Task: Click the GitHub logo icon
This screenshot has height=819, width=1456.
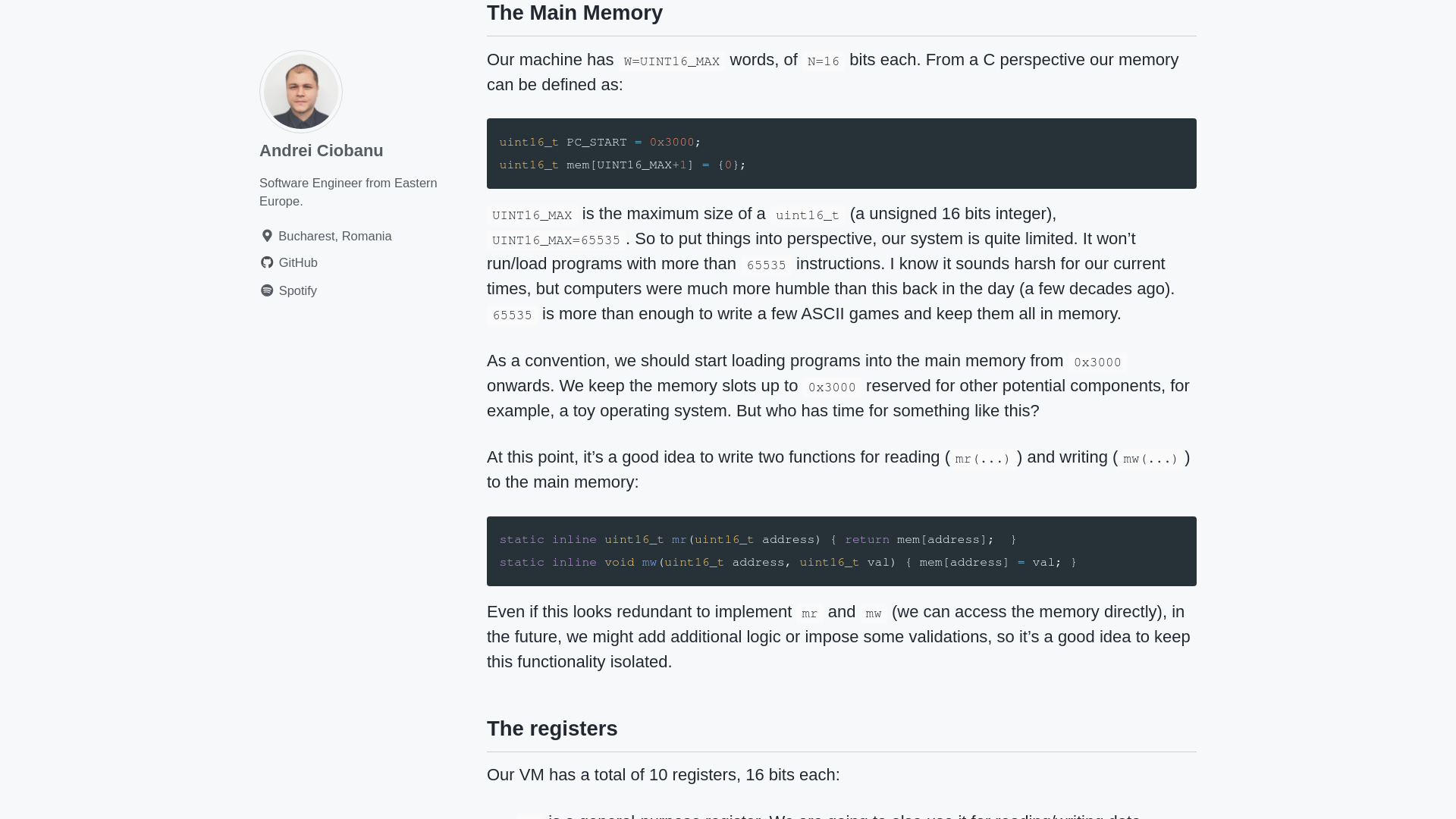Action: [267, 262]
